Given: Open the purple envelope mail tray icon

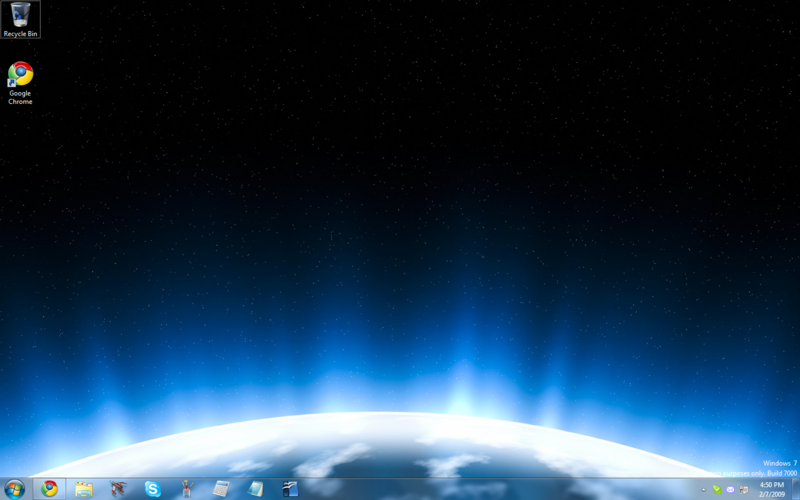Looking at the screenshot, I should coord(730,490).
